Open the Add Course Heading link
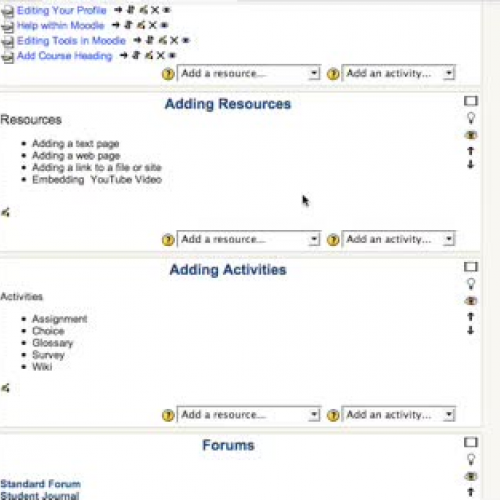 pos(65,56)
